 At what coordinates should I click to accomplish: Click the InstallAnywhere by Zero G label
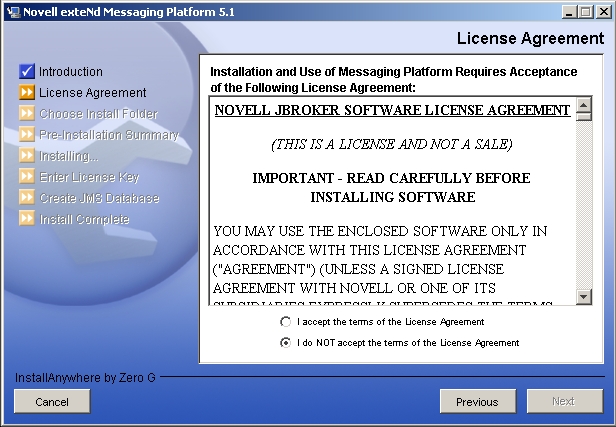(85, 378)
